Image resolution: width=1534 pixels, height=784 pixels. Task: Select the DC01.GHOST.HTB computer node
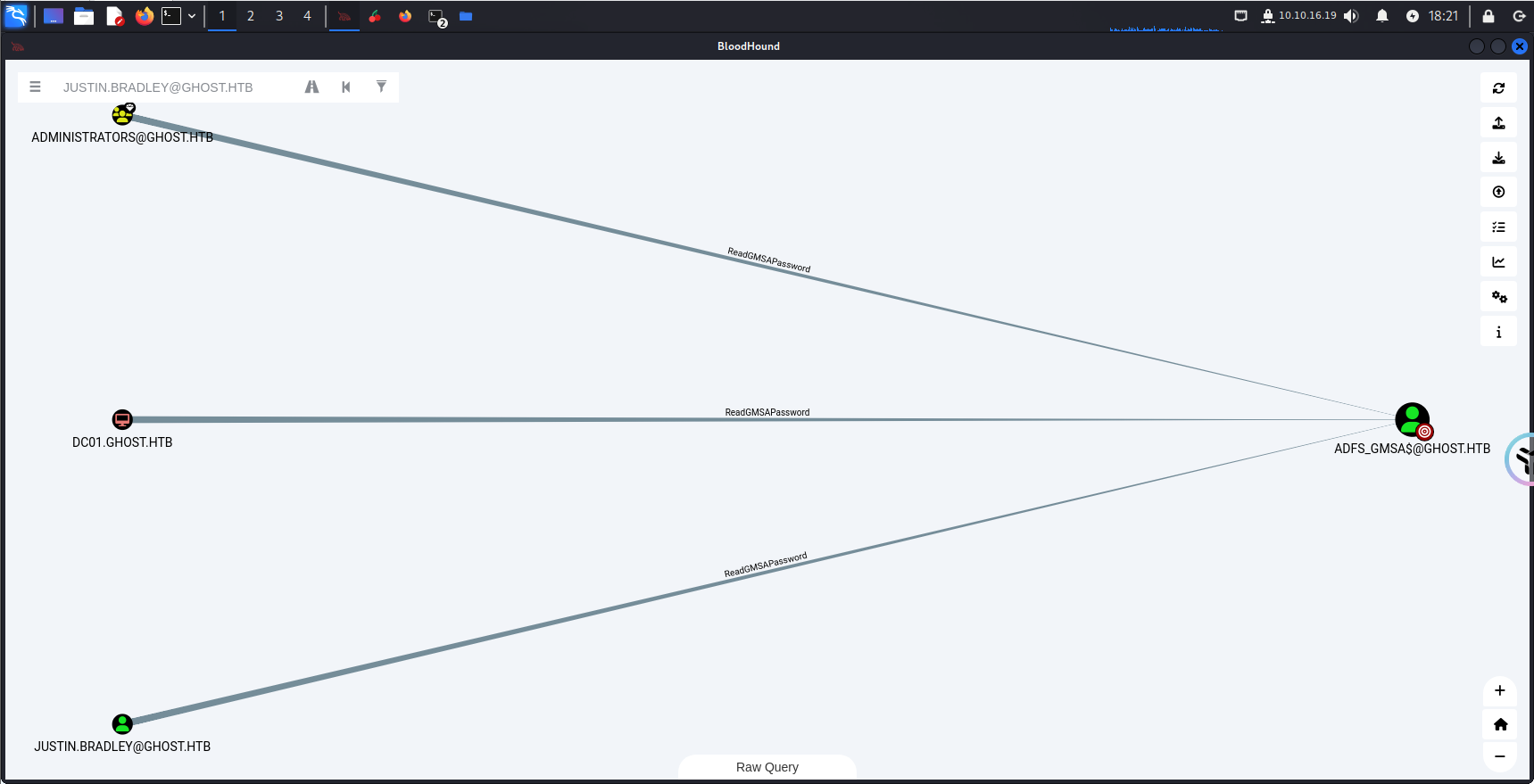122,419
